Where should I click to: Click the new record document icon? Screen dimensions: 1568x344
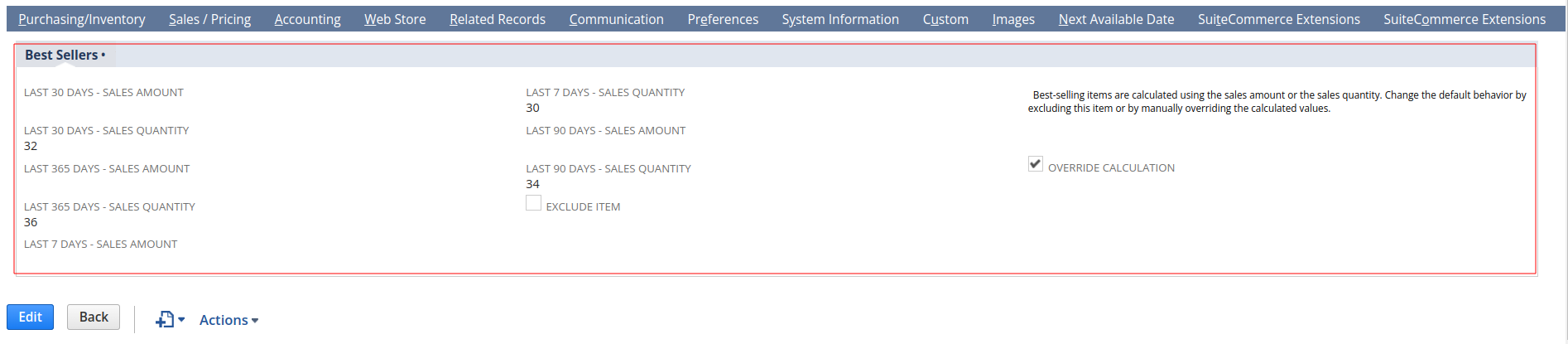[x=166, y=319]
